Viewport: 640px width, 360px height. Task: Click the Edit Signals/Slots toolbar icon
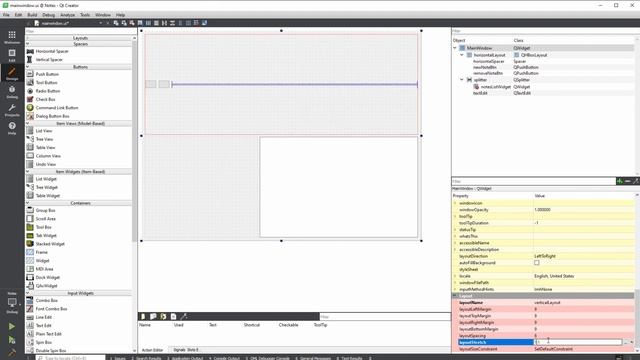[124, 23]
